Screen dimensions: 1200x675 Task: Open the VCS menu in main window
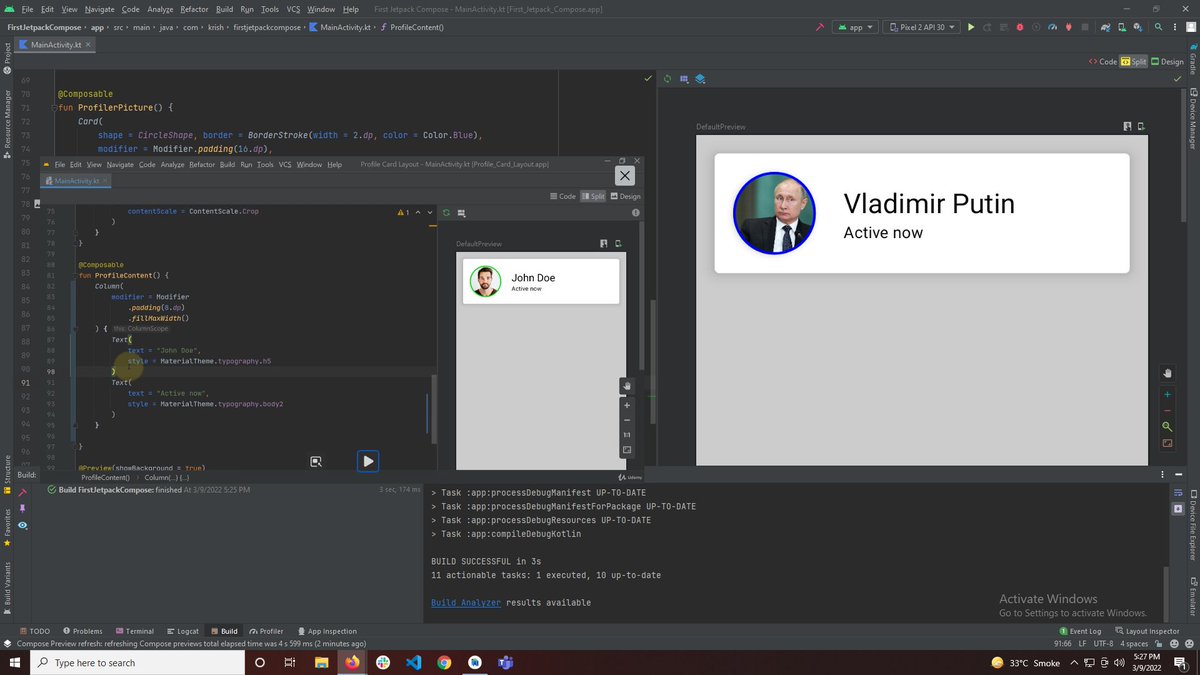pyautogui.click(x=294, y=9)
